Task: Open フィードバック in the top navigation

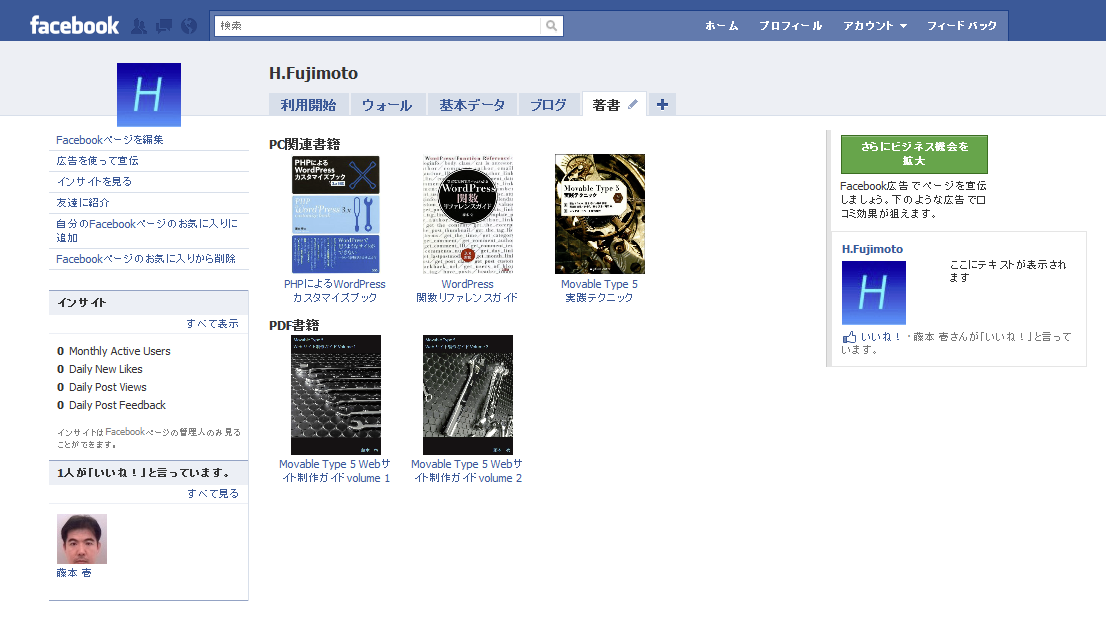Action: tap(961, 25)
